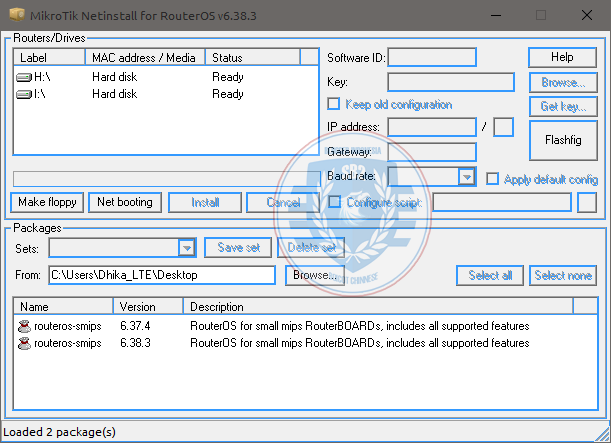Open Net booting settings
611x443 pixels.
point(125,202)
